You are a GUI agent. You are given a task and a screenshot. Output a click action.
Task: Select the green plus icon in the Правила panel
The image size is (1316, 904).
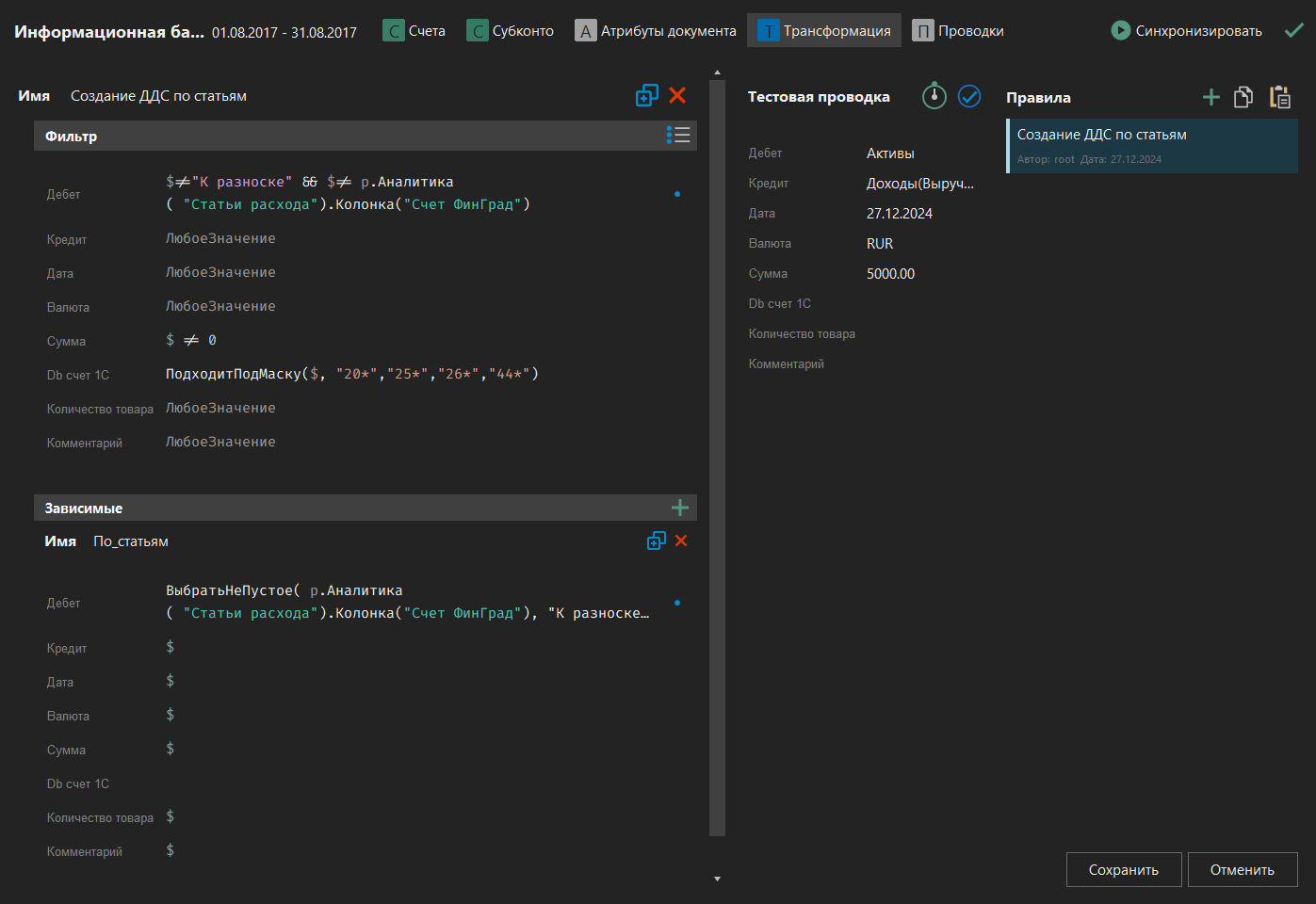[1211, 96]
